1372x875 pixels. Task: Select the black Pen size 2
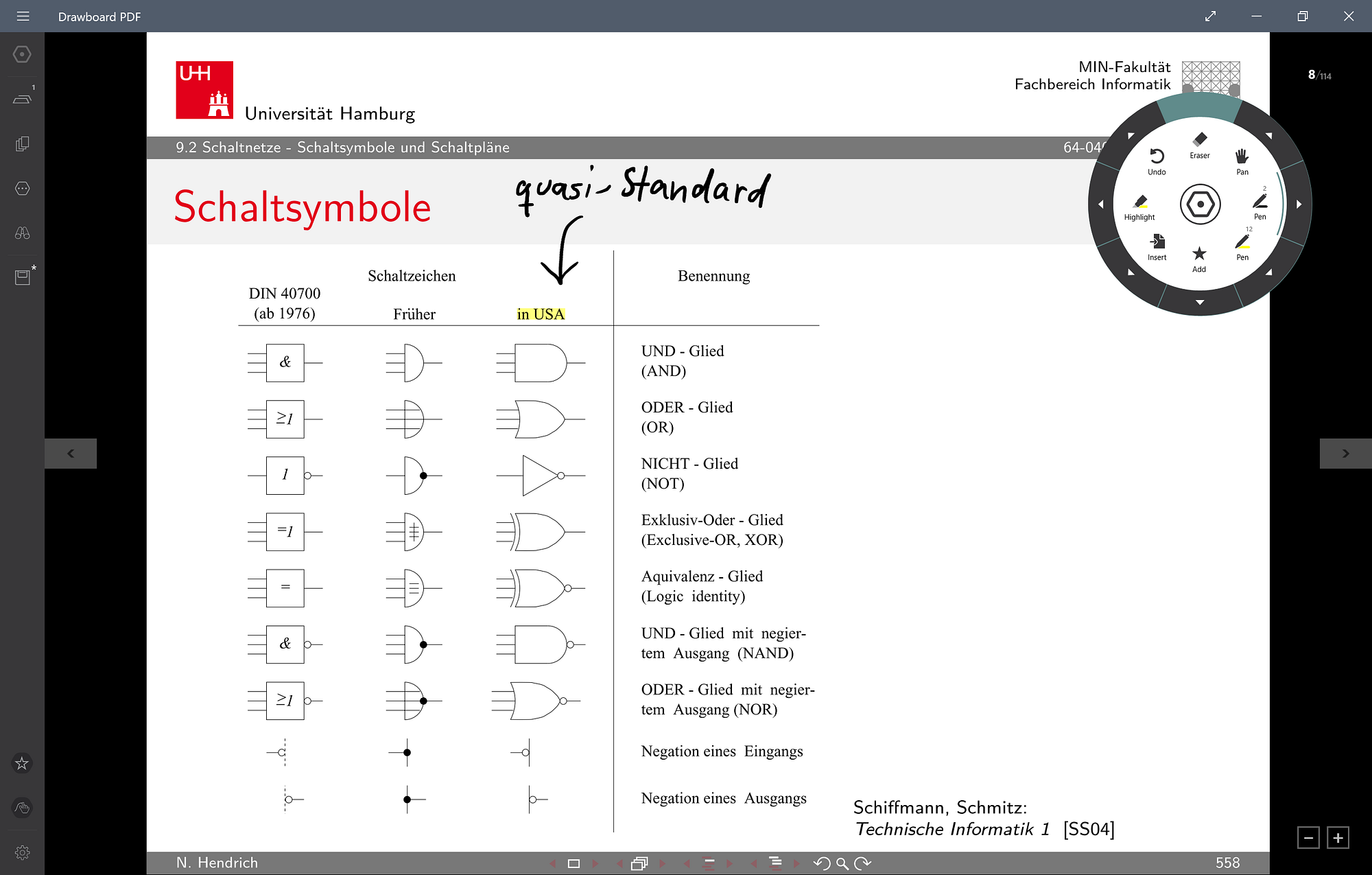[x=1260, y=205]
